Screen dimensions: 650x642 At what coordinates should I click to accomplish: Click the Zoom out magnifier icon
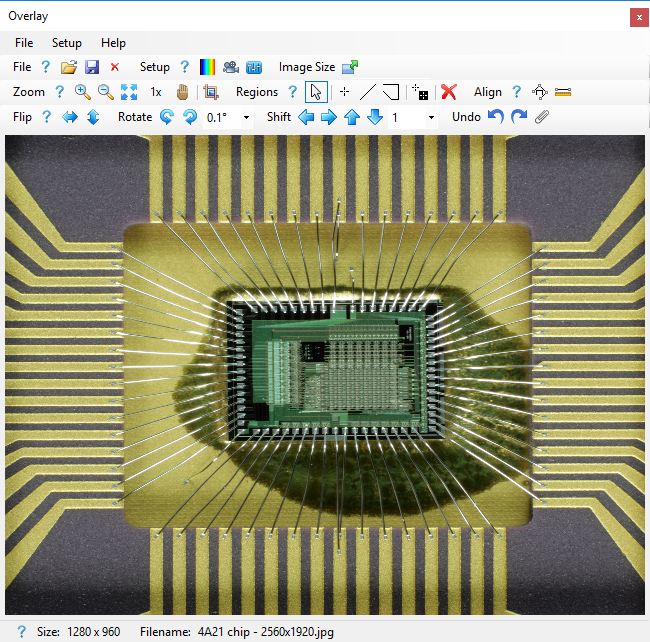[105, 92]
